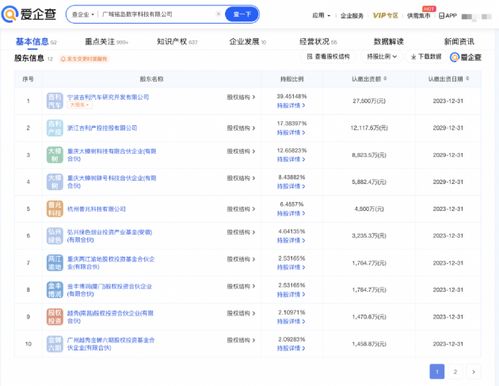
Task: Switch to the 重点关注 tab
Action: click(100, 42)
